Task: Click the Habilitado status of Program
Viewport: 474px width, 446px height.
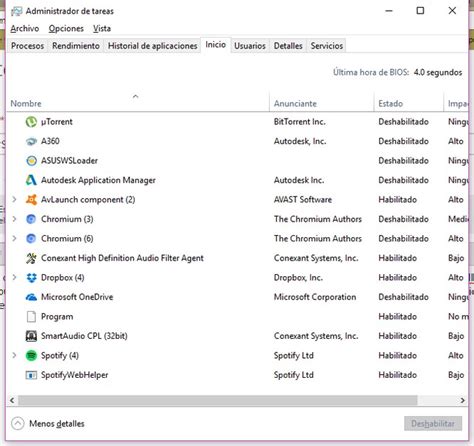Action: coord(398,317)
